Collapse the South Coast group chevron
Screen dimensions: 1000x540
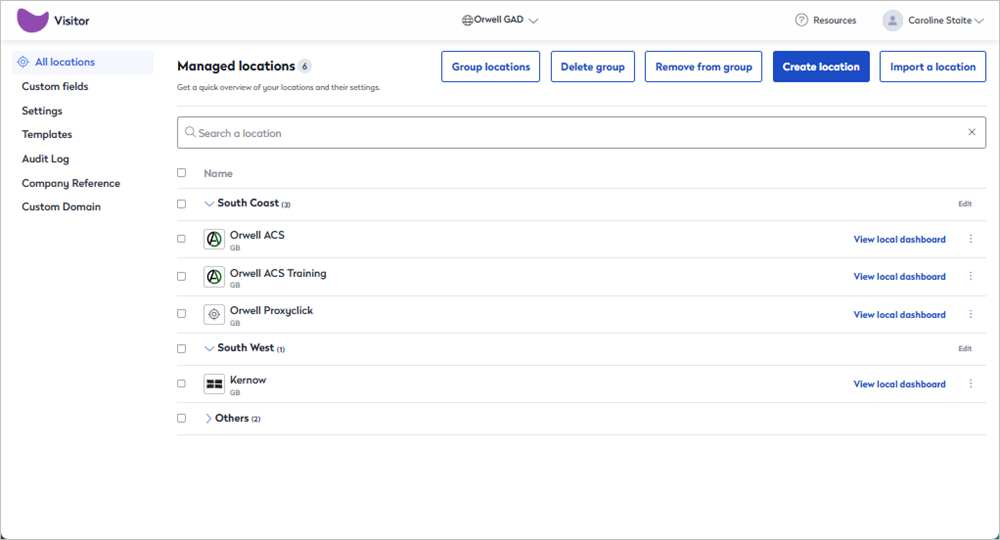[x=209, y=204]
